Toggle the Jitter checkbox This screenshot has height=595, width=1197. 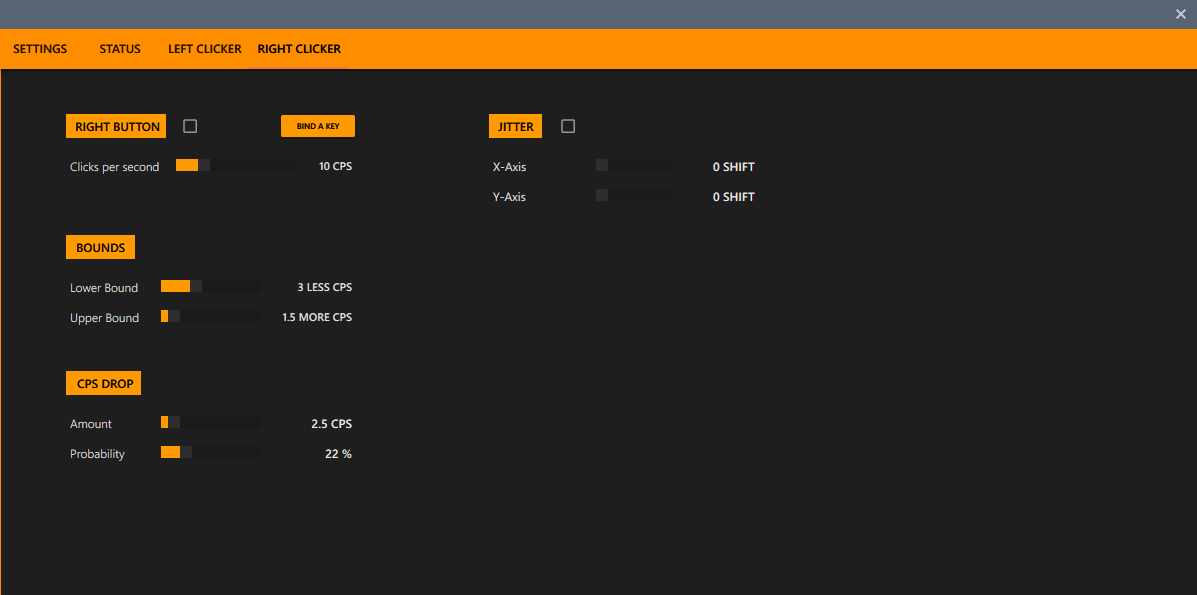[x=568, y=126]
